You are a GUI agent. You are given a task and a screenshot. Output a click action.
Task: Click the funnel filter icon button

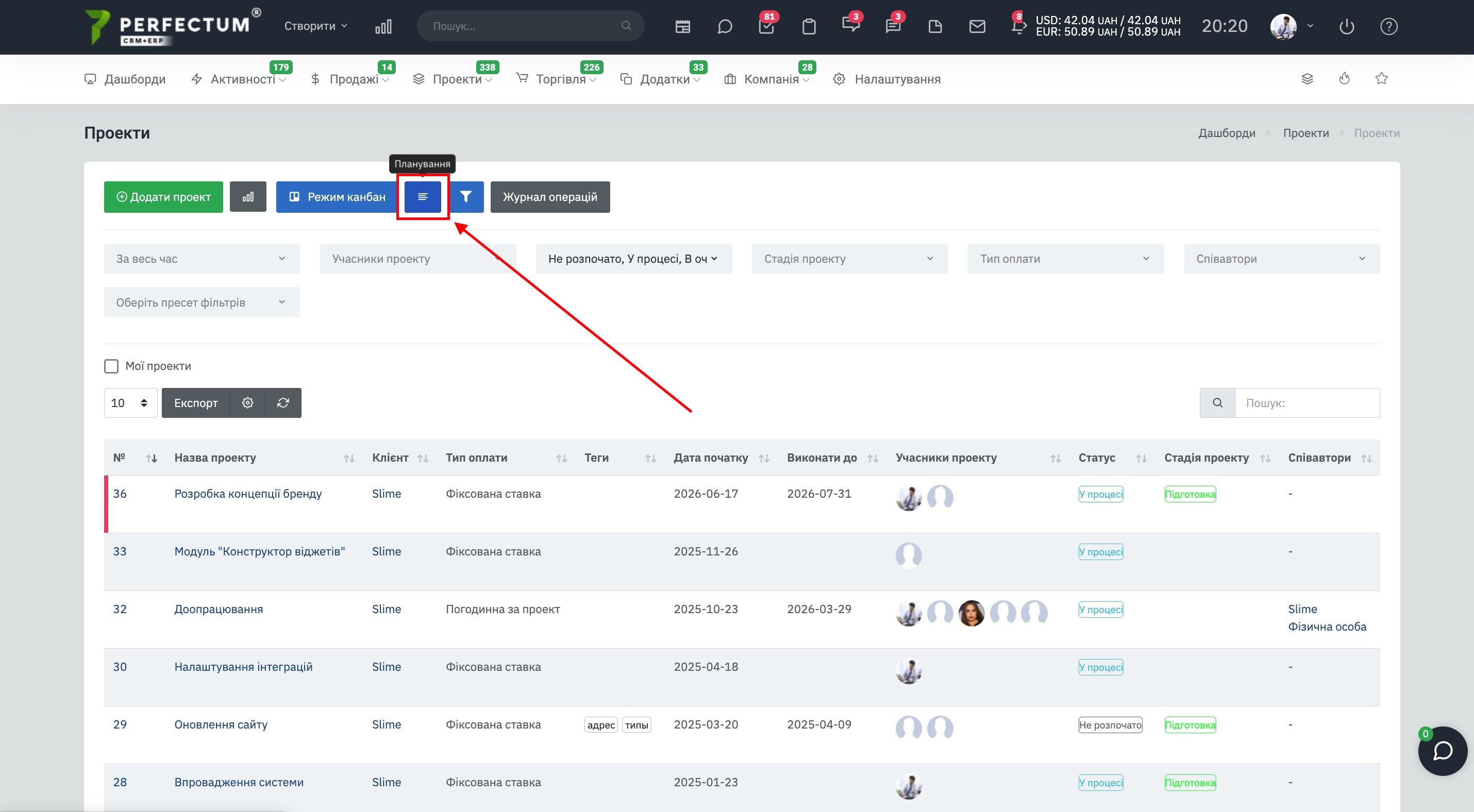pos(466,197)
